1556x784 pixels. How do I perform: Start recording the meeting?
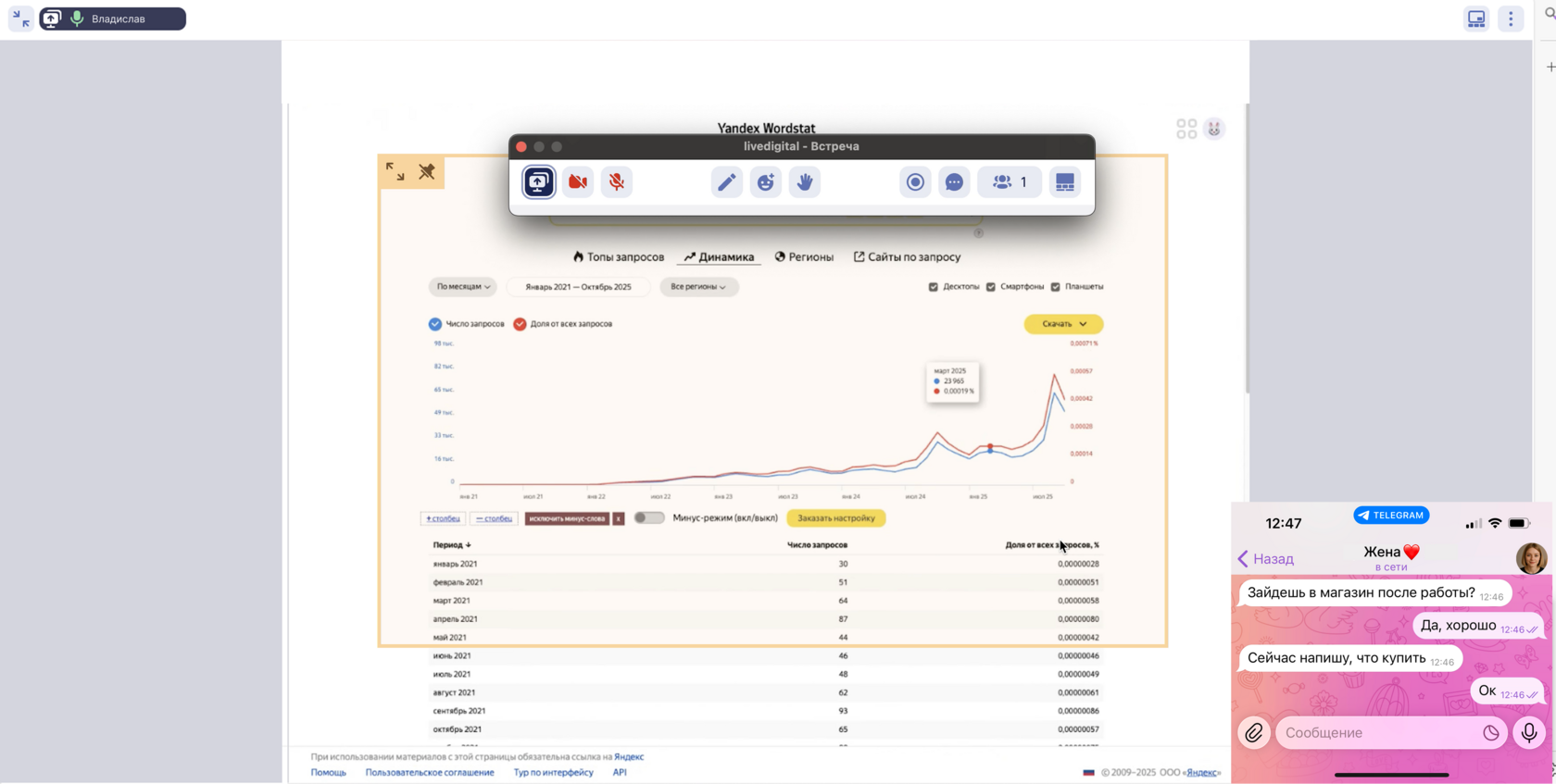915,182
